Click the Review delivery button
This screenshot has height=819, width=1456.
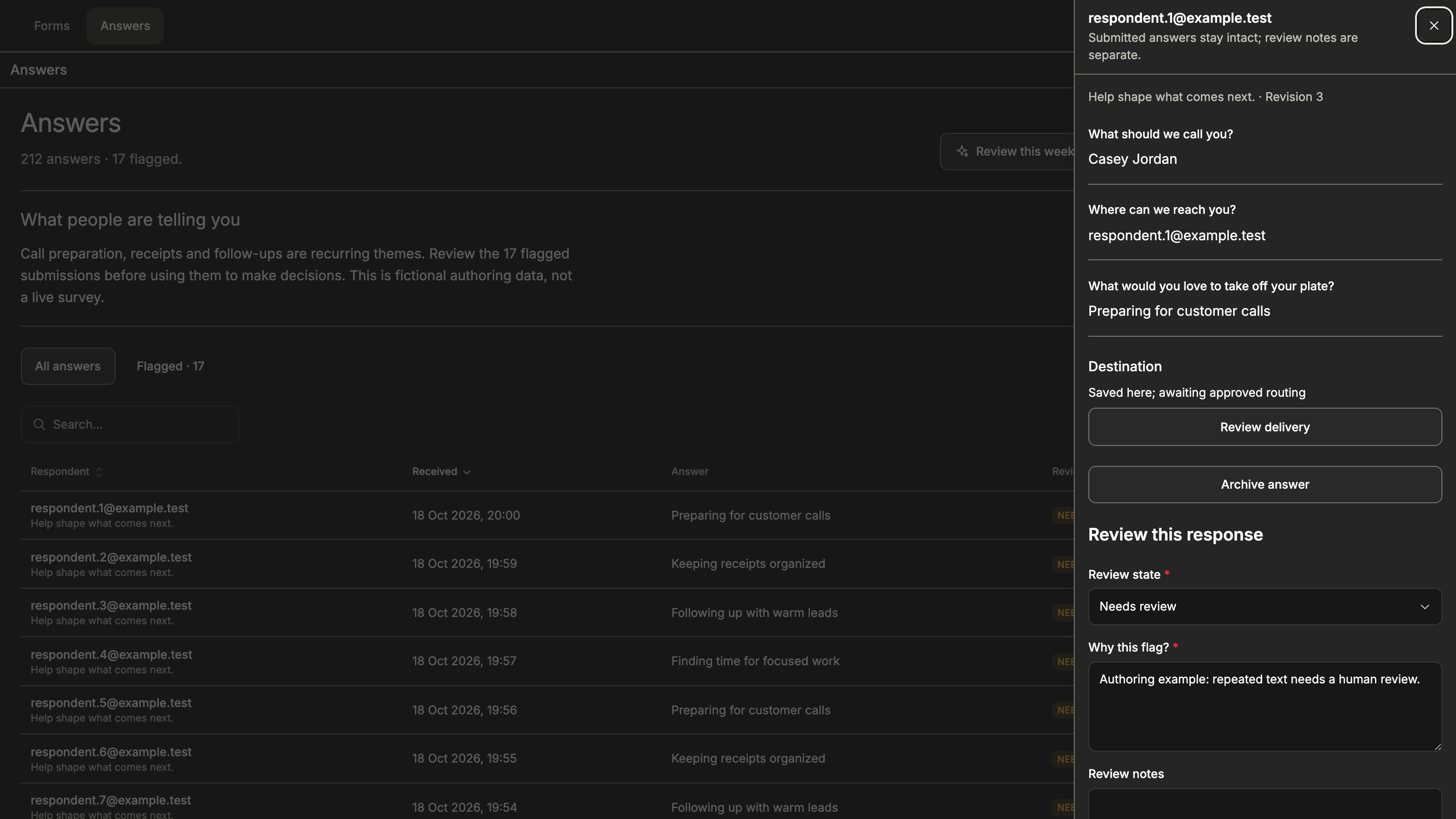1264,427
